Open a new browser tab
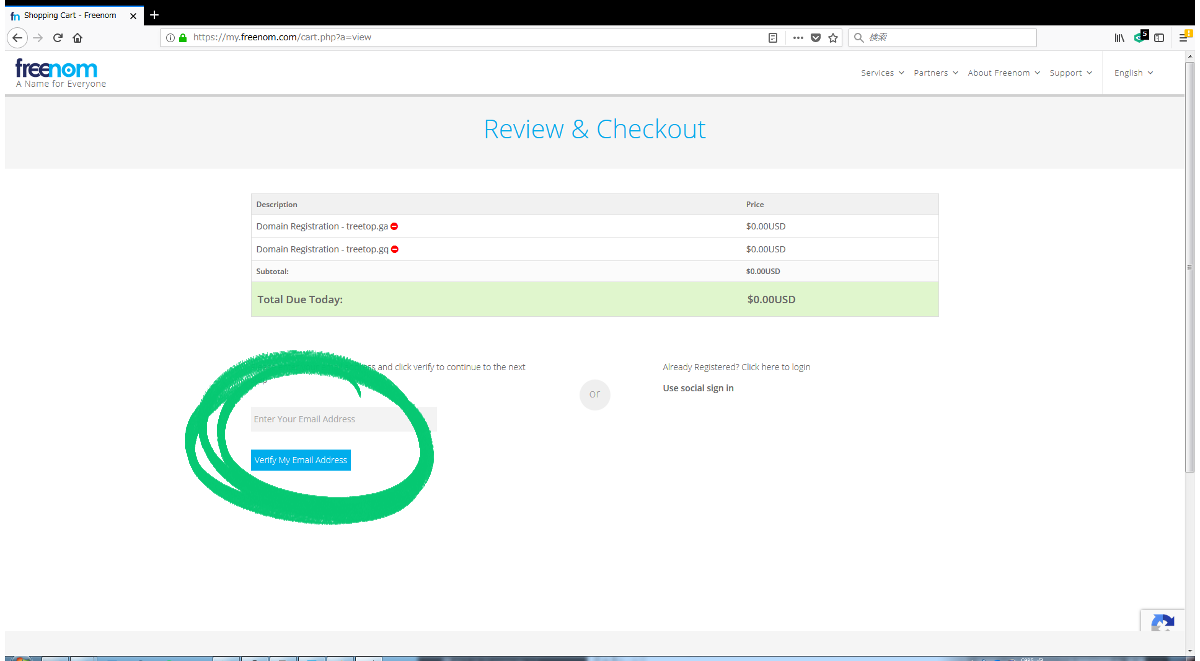1200x661 pixels. coord(154,15)
